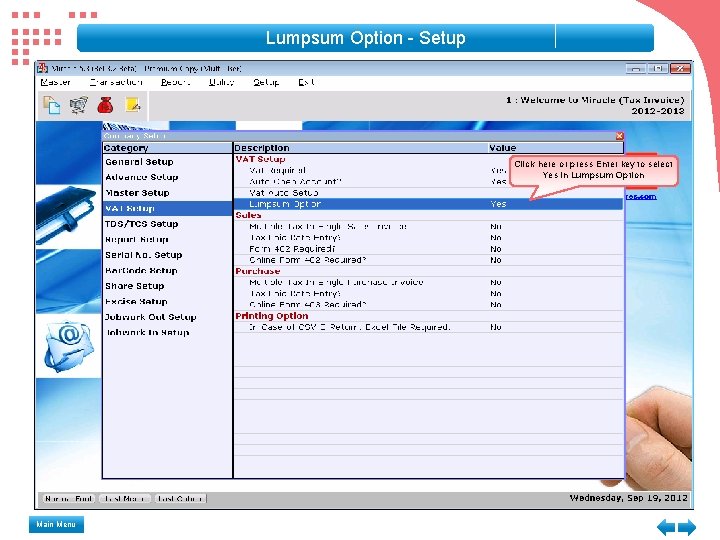Click the Last Menu status bar button

[x=124, y=498]
